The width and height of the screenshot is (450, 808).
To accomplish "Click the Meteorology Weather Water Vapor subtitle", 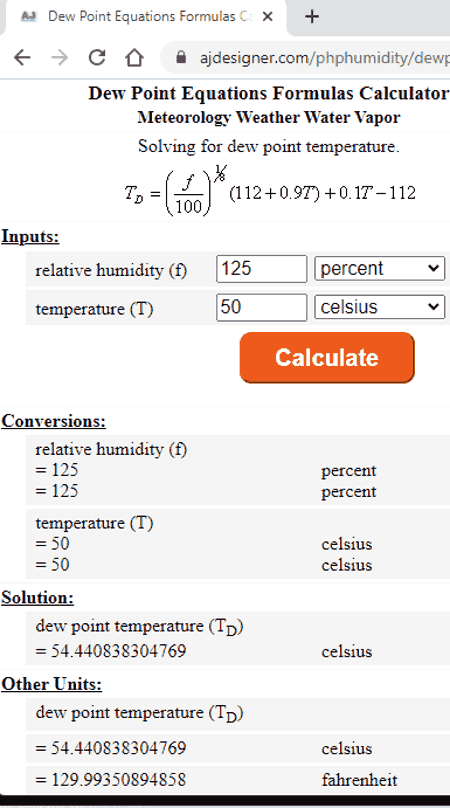I will [269, 117].
